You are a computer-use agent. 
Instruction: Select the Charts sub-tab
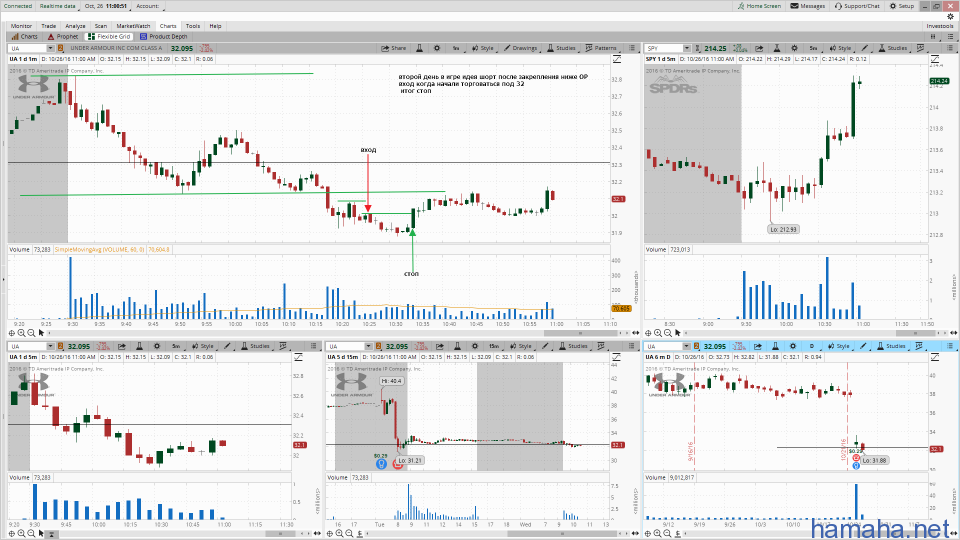24,37
